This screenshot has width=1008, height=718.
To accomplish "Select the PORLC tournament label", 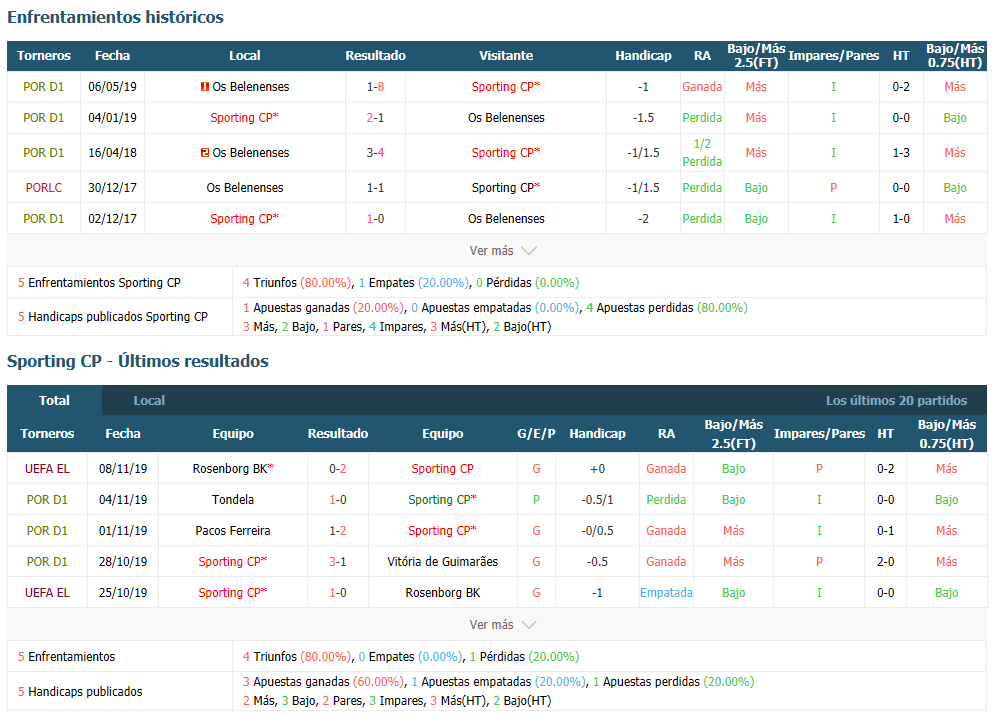I will [44, 188].
